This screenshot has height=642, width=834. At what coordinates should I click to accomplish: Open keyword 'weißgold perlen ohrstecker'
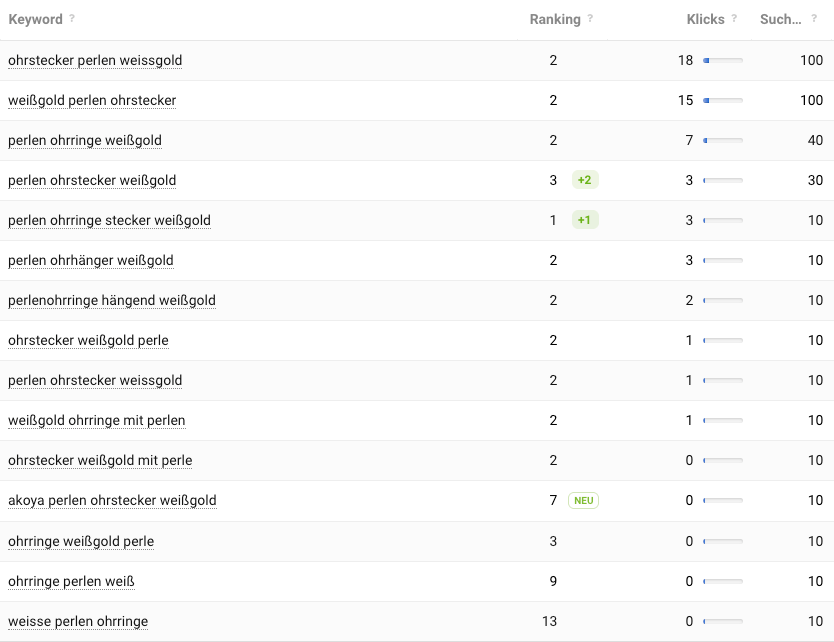(x=92, y=101)
